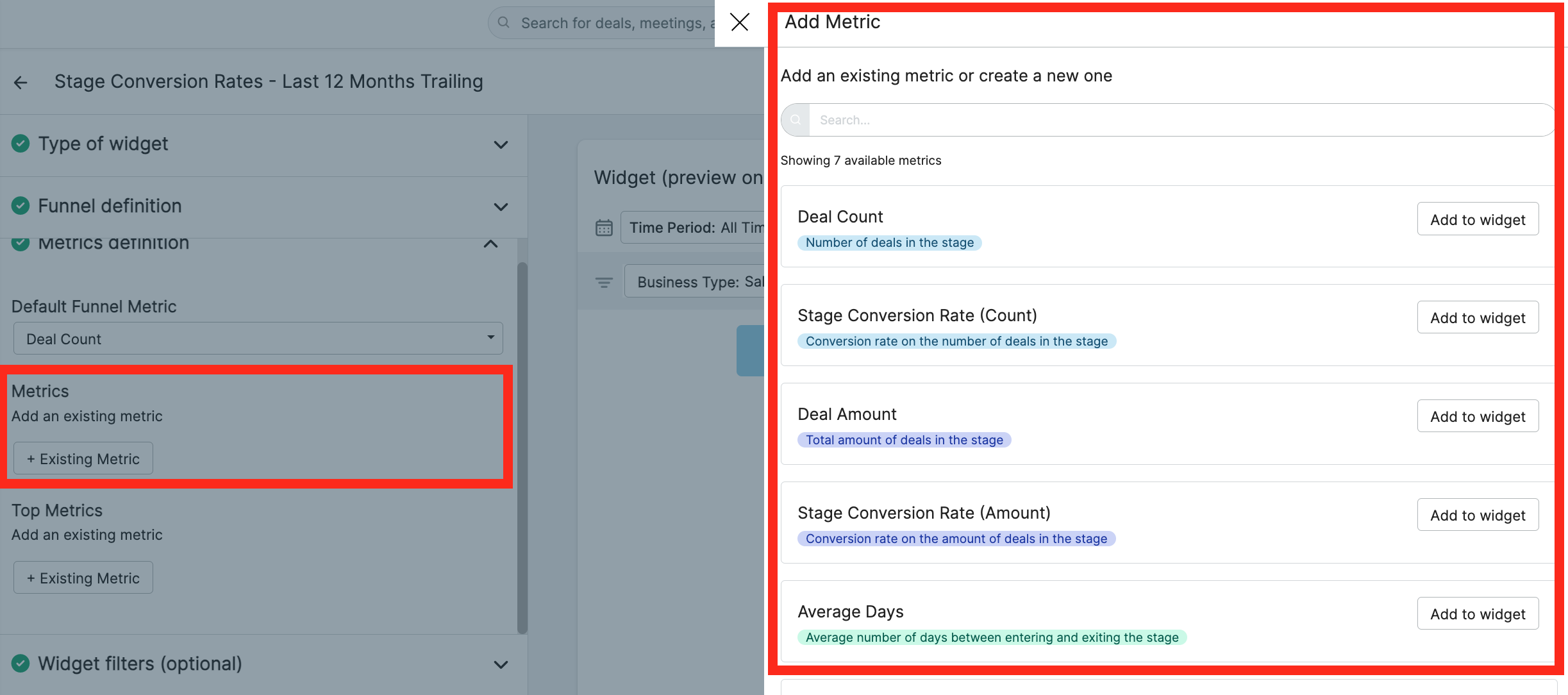Click the left panel vertical scrollbar

click(x=522, y=448)
